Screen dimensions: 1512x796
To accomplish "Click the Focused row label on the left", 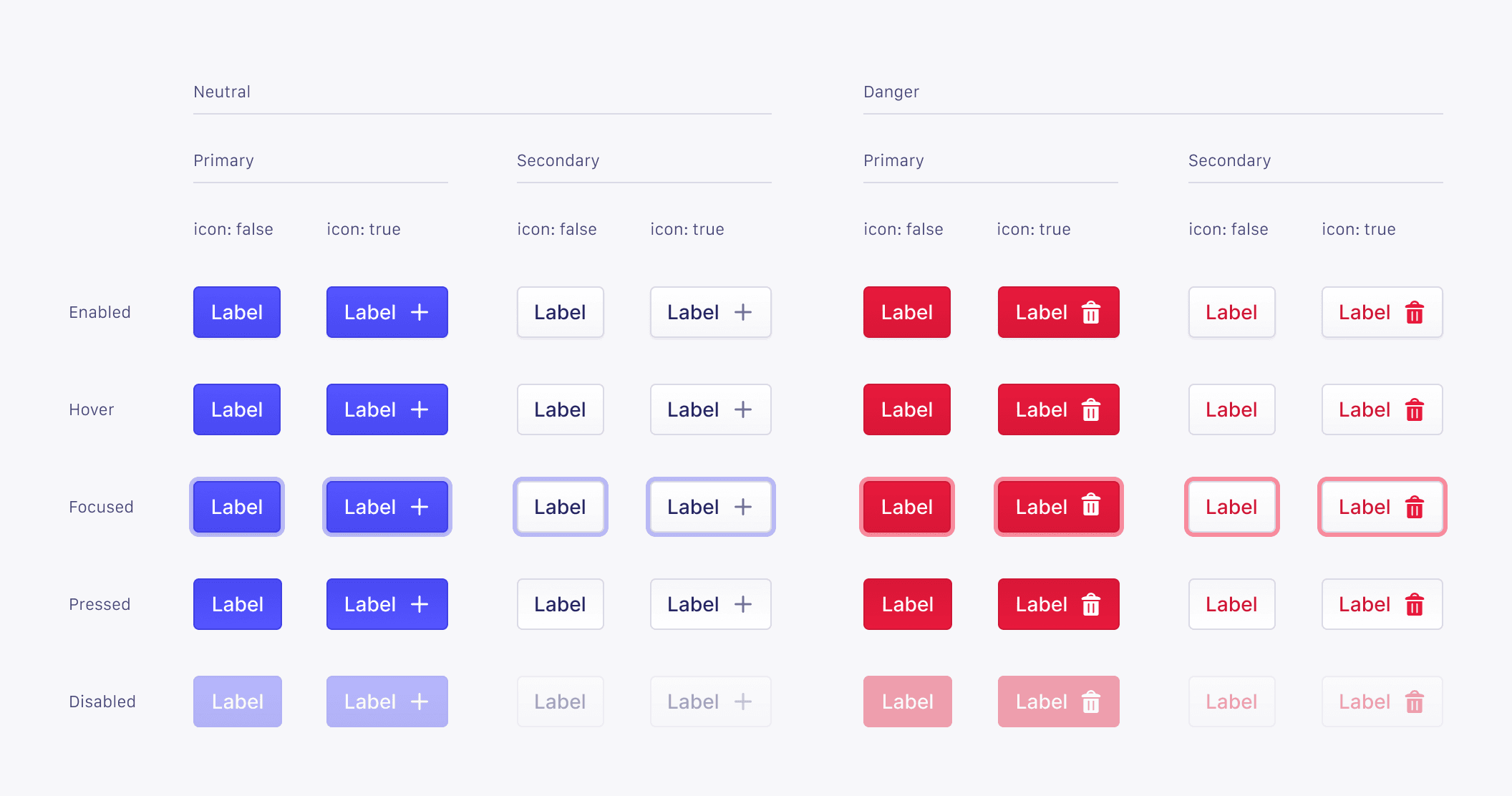I will [101, 507].
